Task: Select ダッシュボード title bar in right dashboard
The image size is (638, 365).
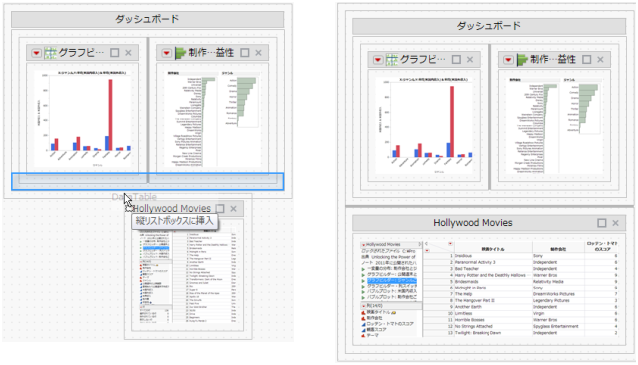Action: click(x=489, y=26)
